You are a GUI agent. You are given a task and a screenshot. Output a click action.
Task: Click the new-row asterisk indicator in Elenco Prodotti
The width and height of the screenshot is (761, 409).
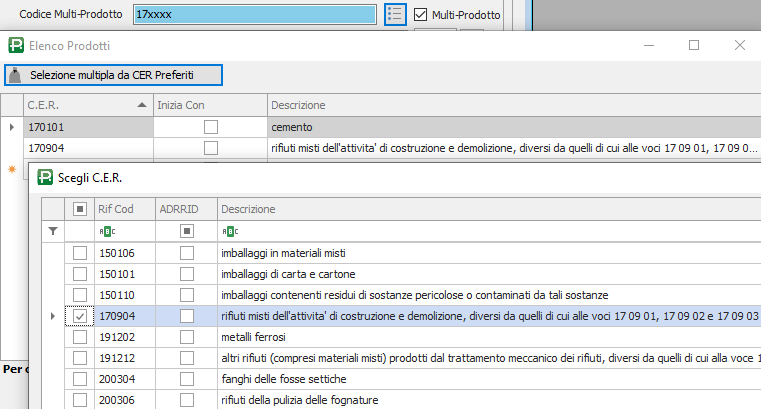click(x=12, y=170)
